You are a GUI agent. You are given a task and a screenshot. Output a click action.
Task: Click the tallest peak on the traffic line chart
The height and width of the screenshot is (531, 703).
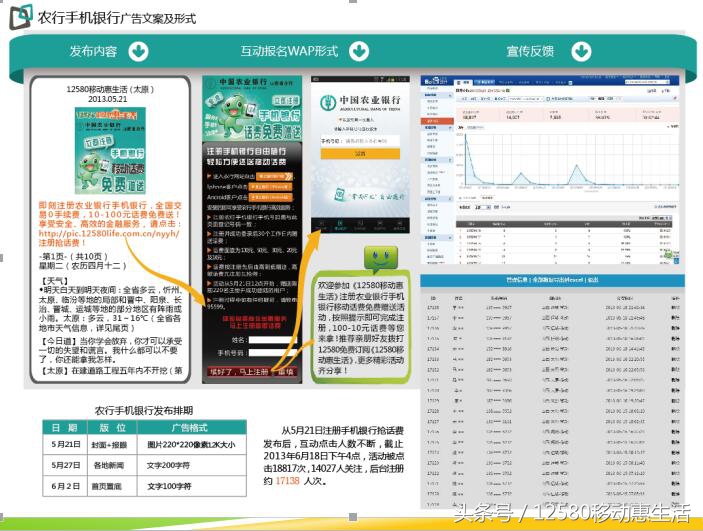pos(466,134)
